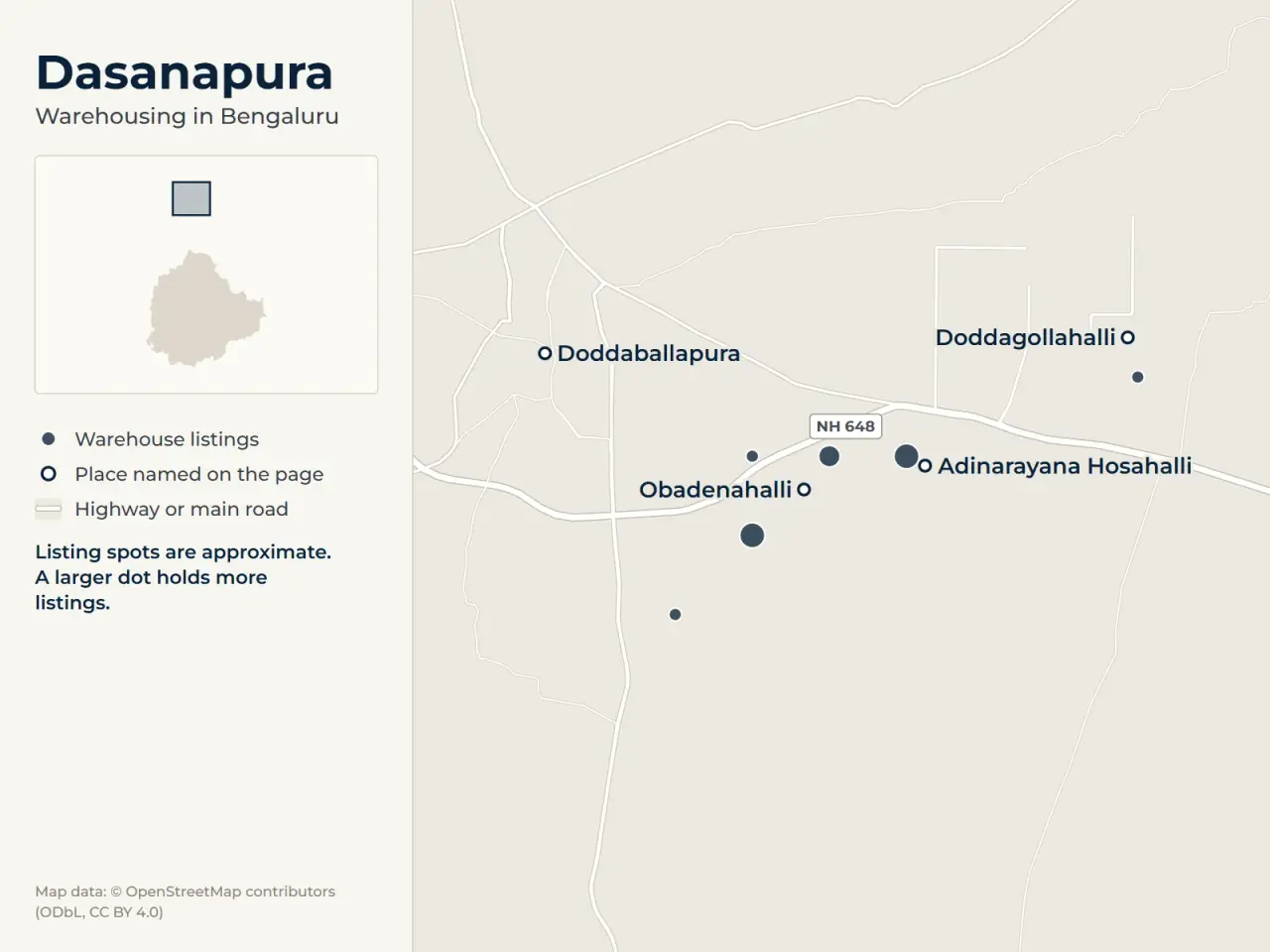Image resolution: width=1270 pixels, height=952 pixels.
Task: Click the Warehouse listings legend text
Action: point(167,439)
